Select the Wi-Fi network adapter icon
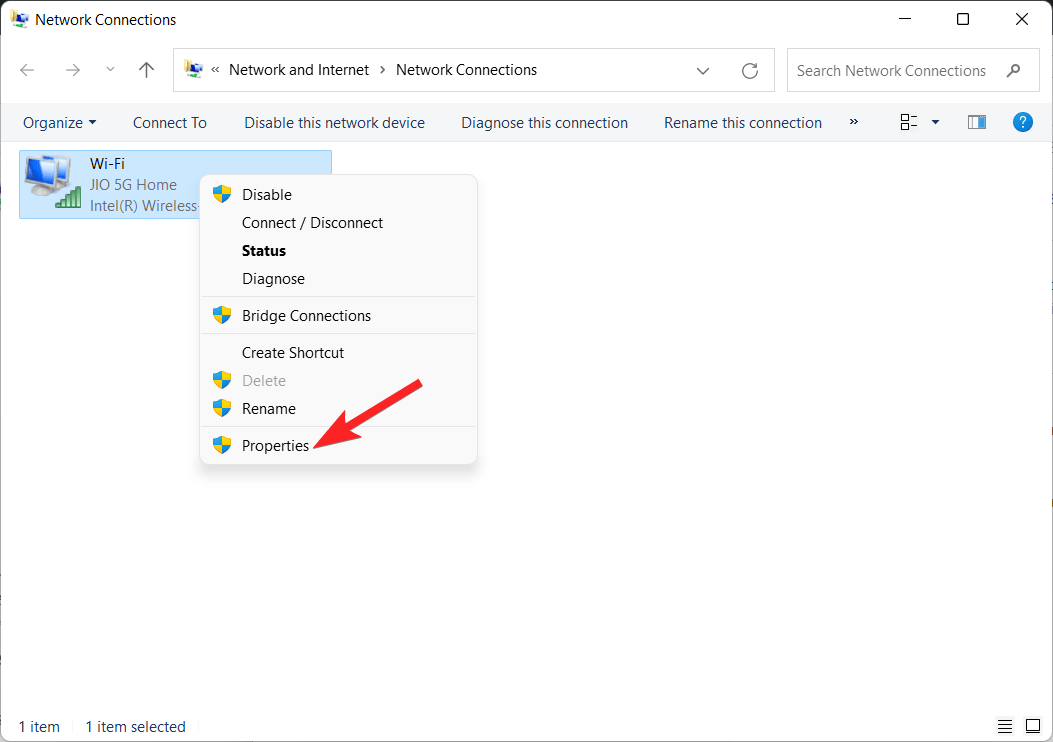The width and height of the screenshot is (1053, 742). pos(52,183)
